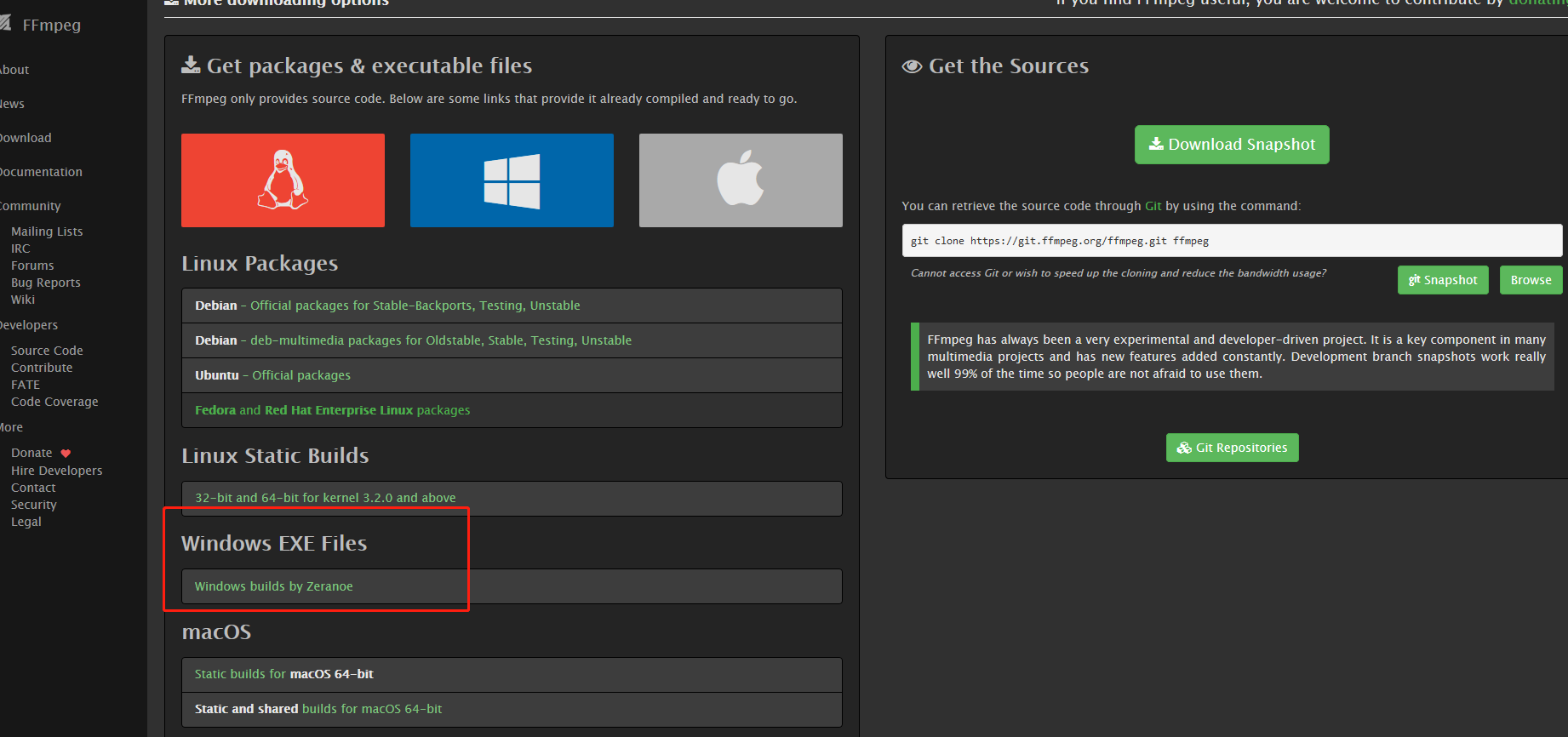Open Security sidebar link
Viewport: 1568px width, 737px height.
pos(34,505)
